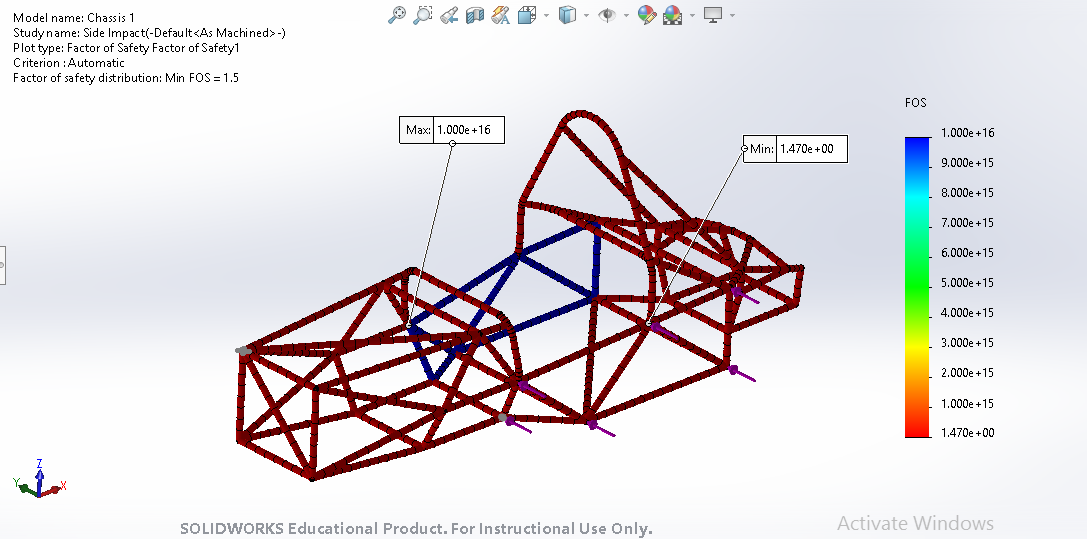Screen dimensions: 1087x539
Task: Select the Zoom to Area tool
Action: (x=423, y=15)
